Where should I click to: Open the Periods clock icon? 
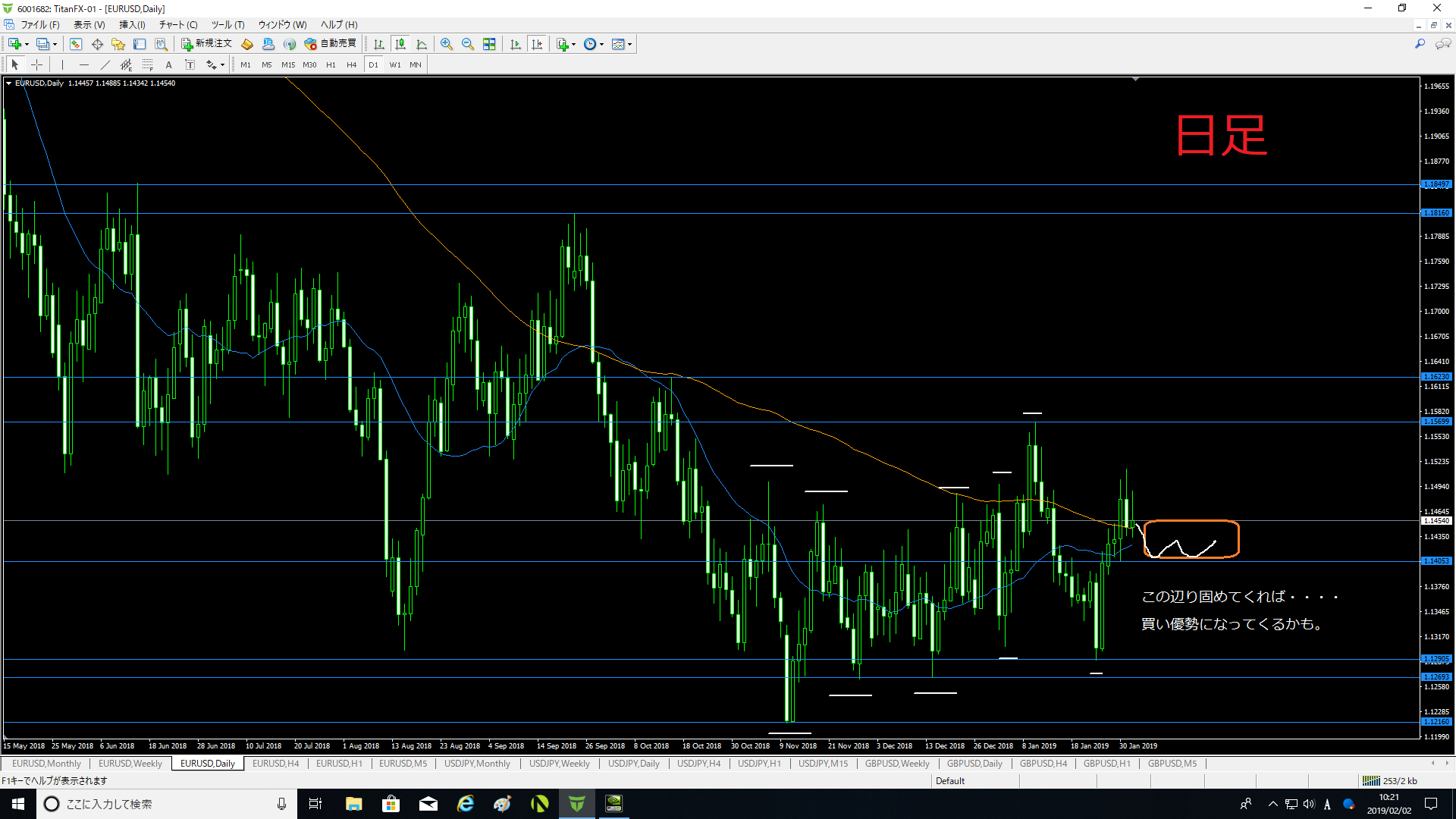pos(590,44)
